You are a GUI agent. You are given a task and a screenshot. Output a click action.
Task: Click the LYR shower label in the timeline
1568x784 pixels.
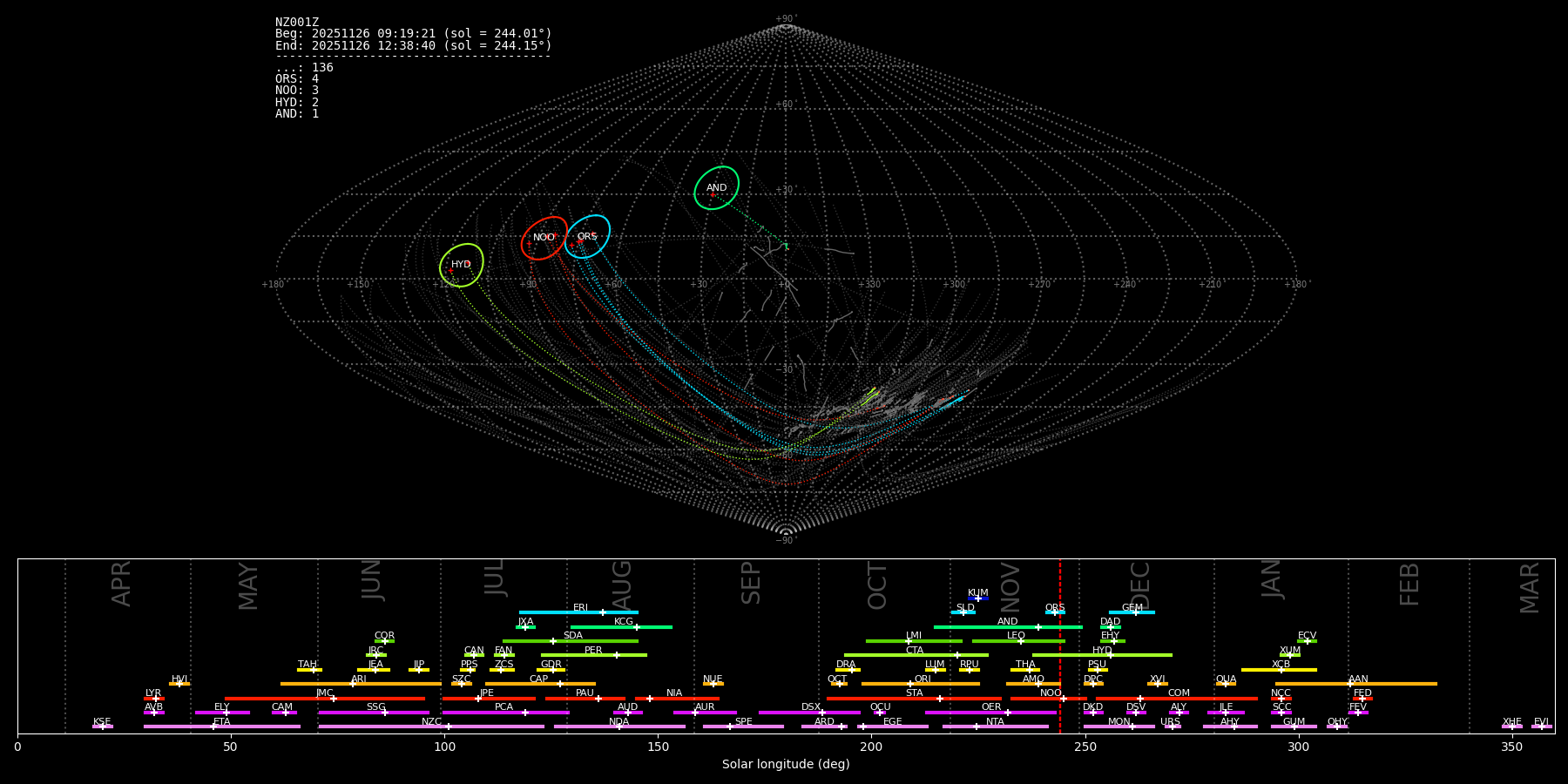[153, 693]
